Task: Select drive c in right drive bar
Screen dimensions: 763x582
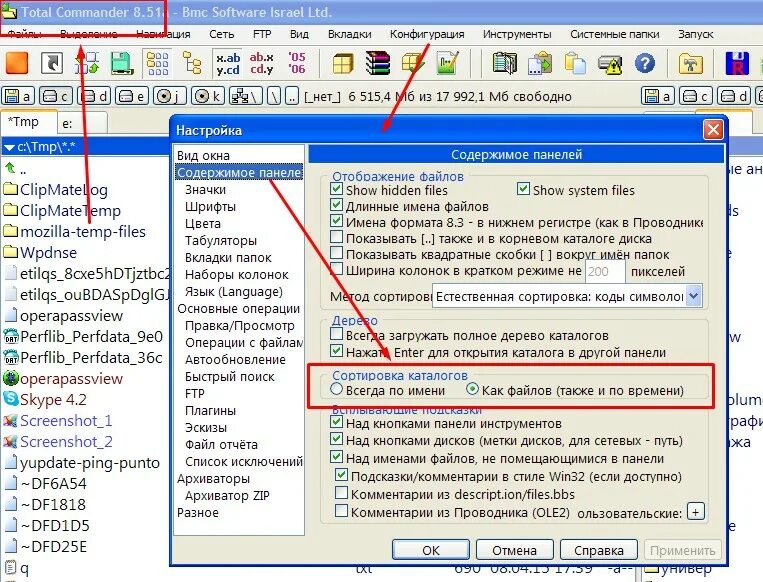Action: 696,96
